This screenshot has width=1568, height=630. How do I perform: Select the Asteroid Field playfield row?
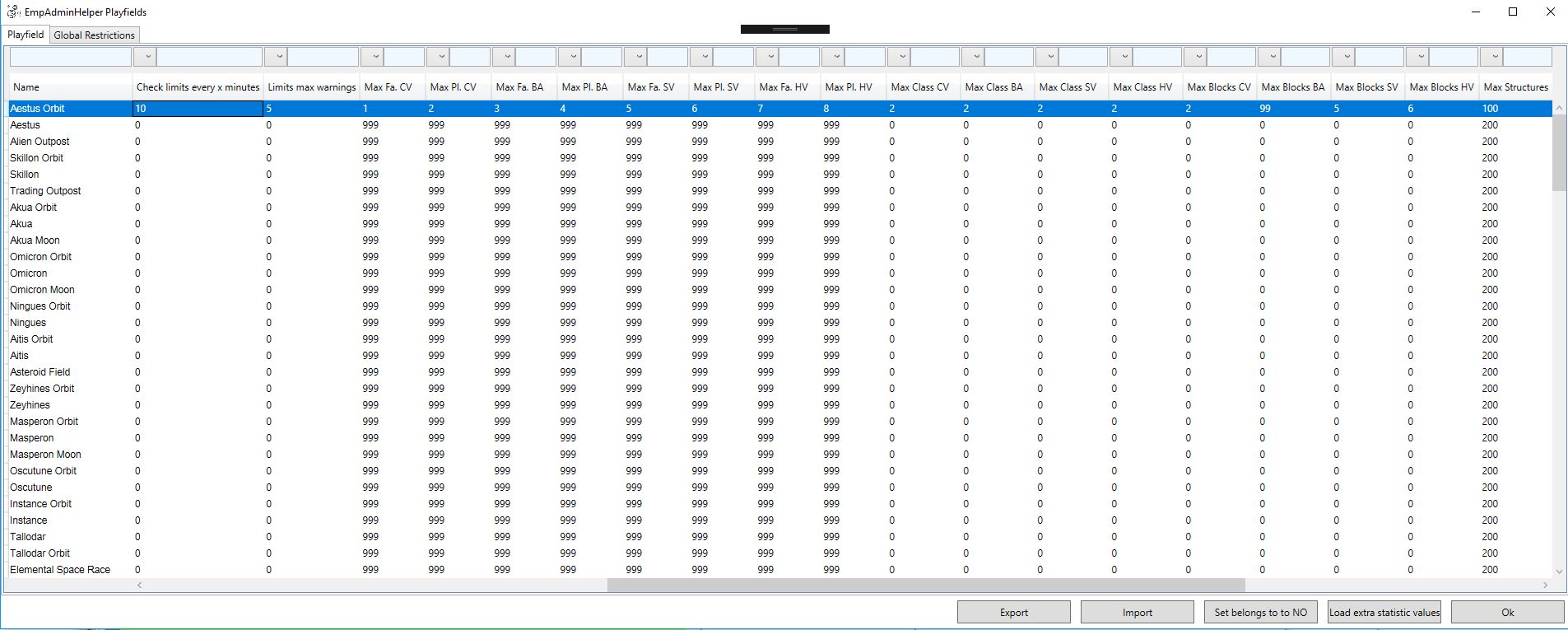point(40,372)
